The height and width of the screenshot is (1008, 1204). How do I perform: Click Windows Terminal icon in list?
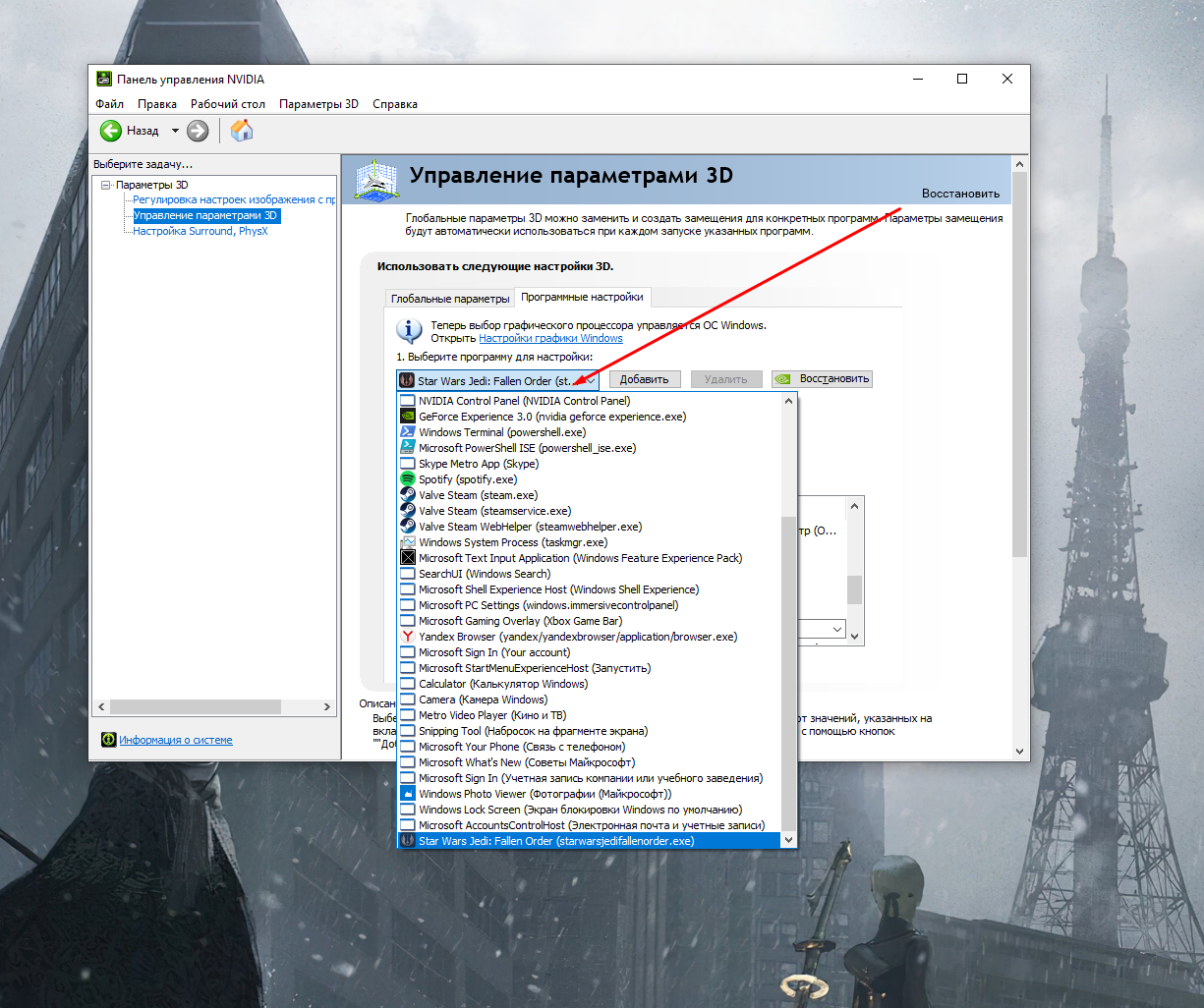pyautogui.click(x=408, y=432)
